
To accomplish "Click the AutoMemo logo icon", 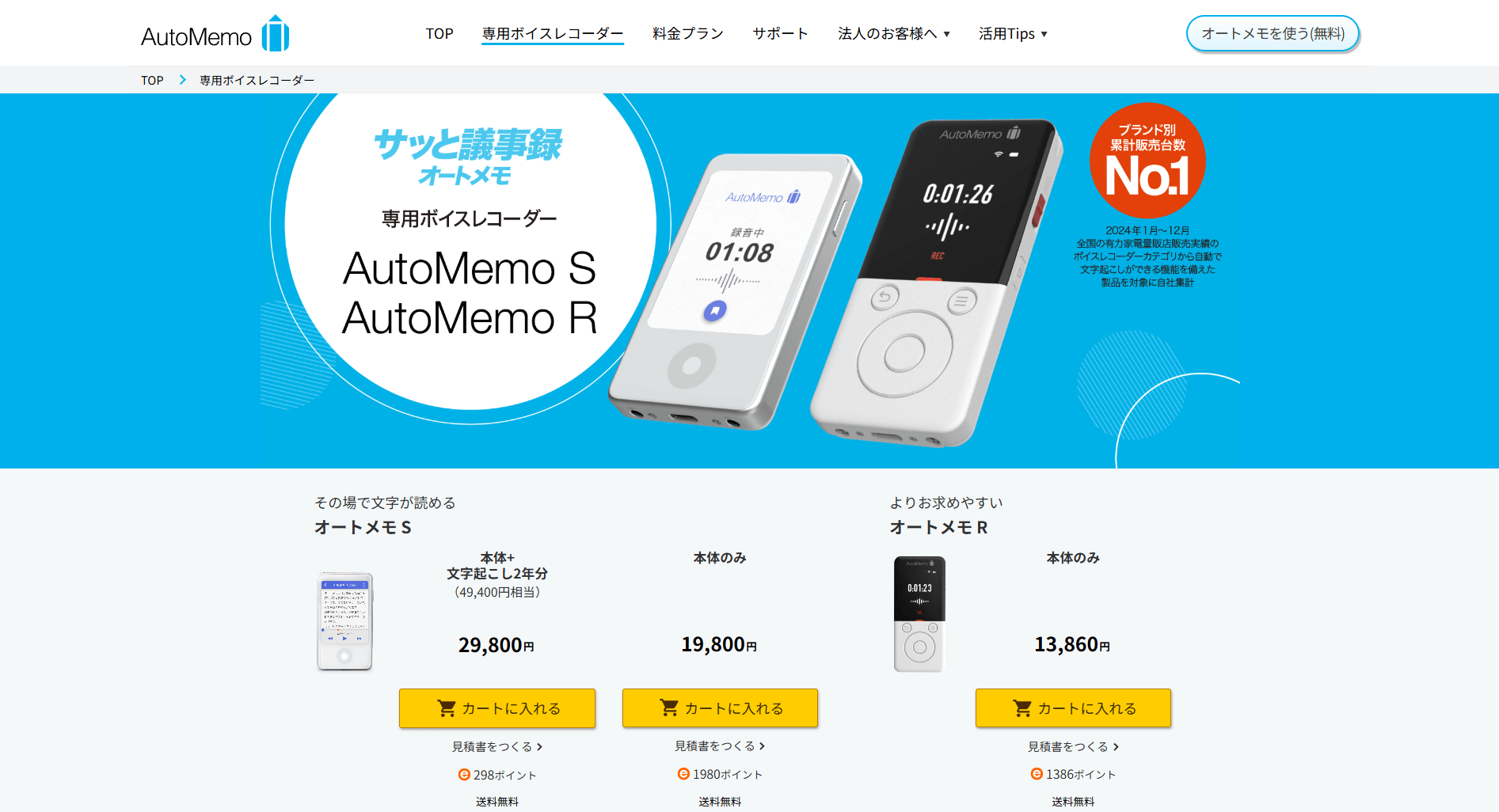I will coord(276,34).
